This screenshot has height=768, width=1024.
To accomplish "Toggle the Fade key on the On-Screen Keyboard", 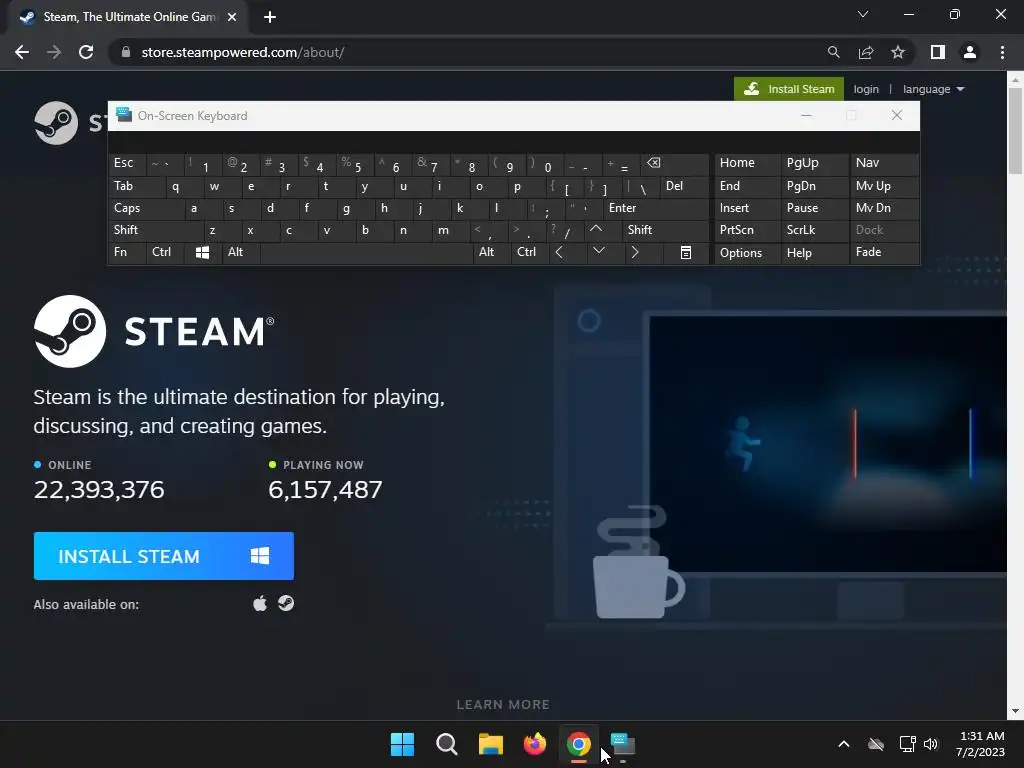I will pos(884,252).
